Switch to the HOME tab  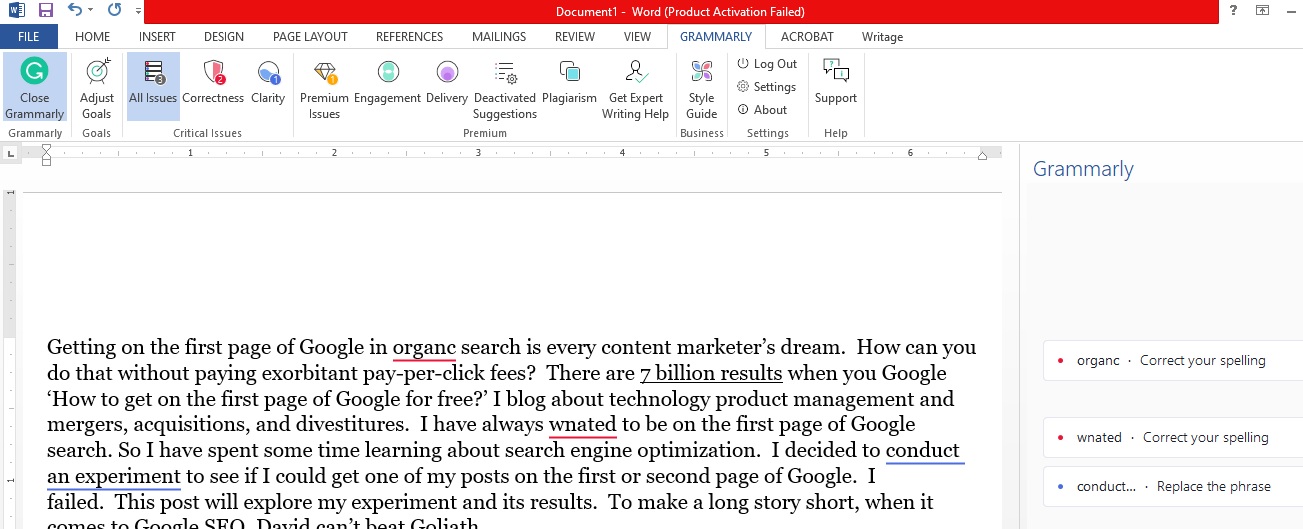click(93, 37)
